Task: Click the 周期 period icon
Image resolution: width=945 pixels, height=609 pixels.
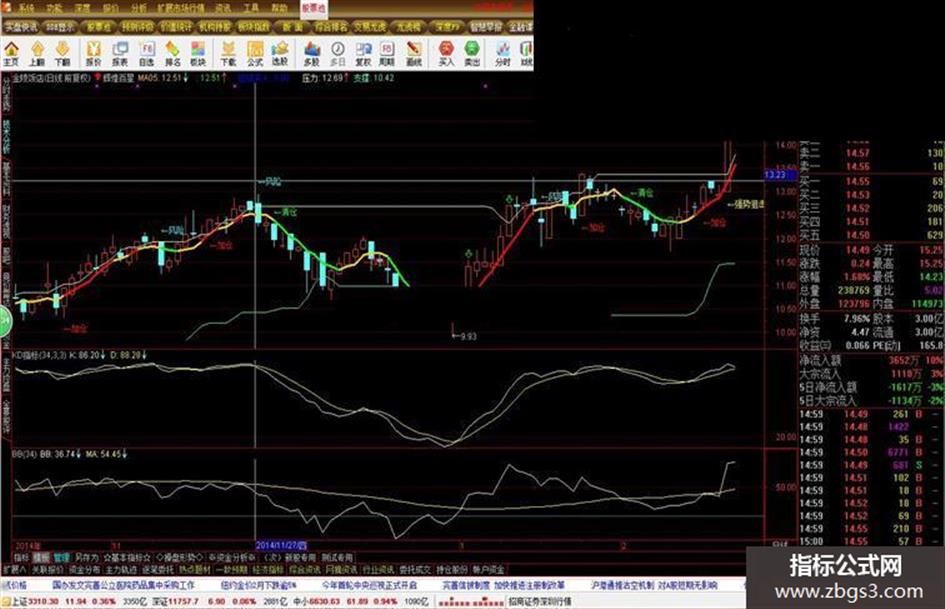Action: (x=386, y=53)
